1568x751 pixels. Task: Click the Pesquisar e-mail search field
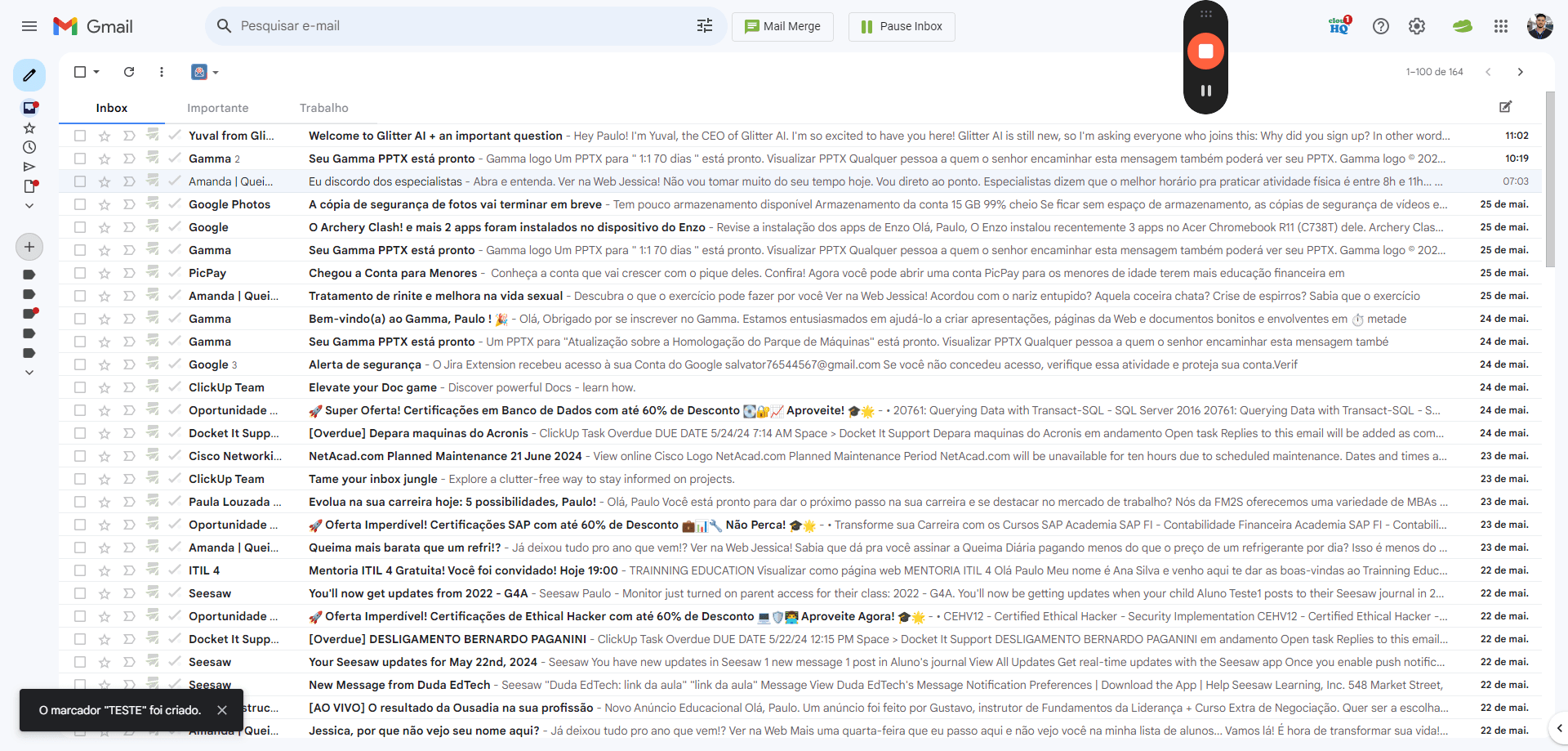[465, 26]
